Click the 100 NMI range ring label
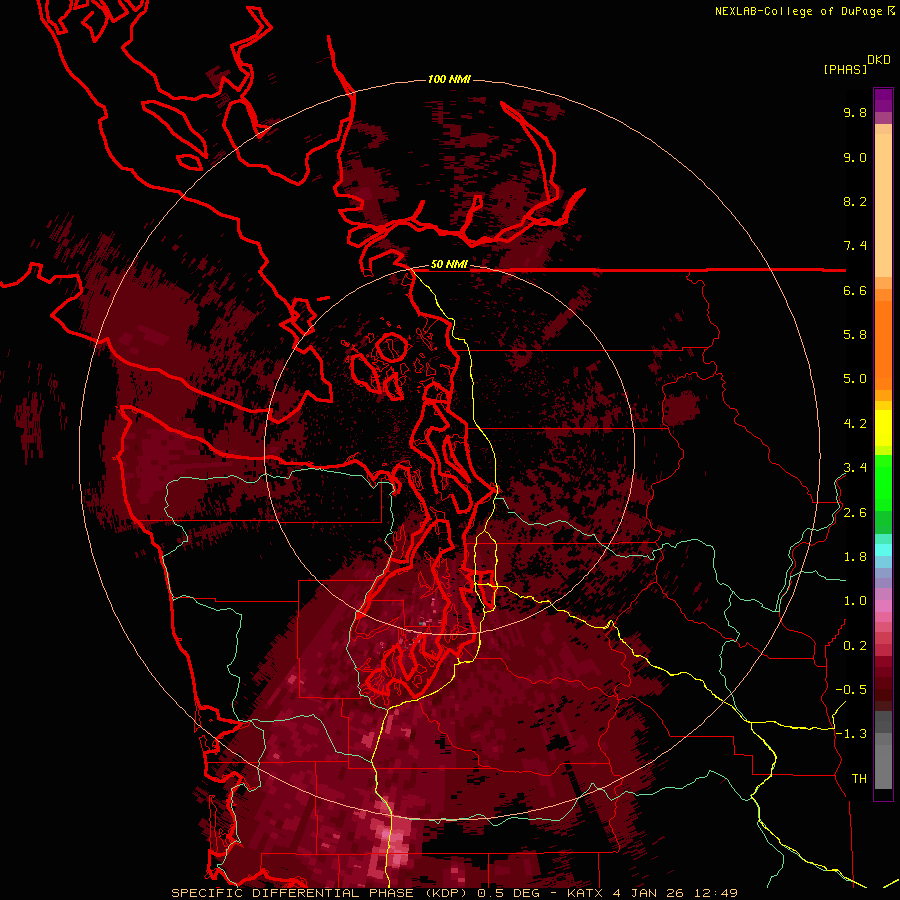900x900 pixels. click(x=449, y=79)
